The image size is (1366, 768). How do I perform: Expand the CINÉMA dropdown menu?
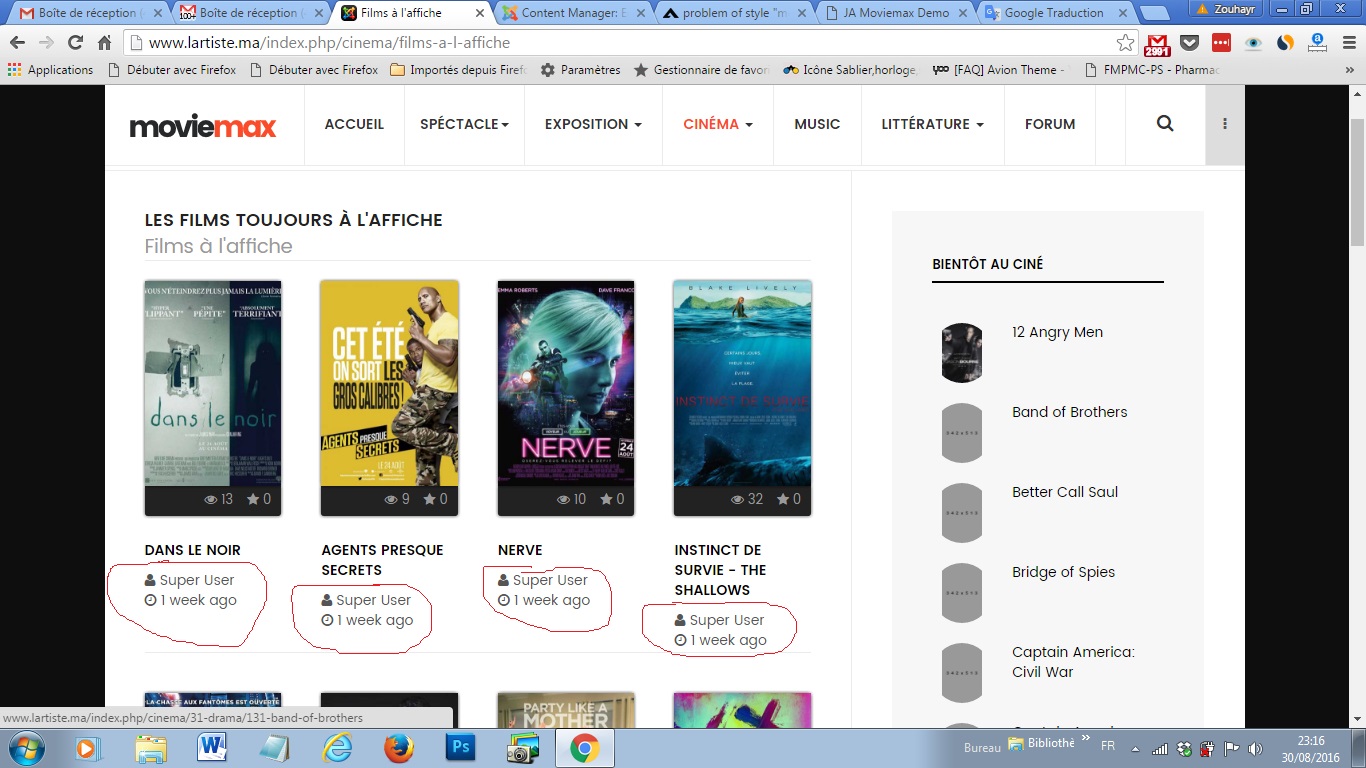718,124
